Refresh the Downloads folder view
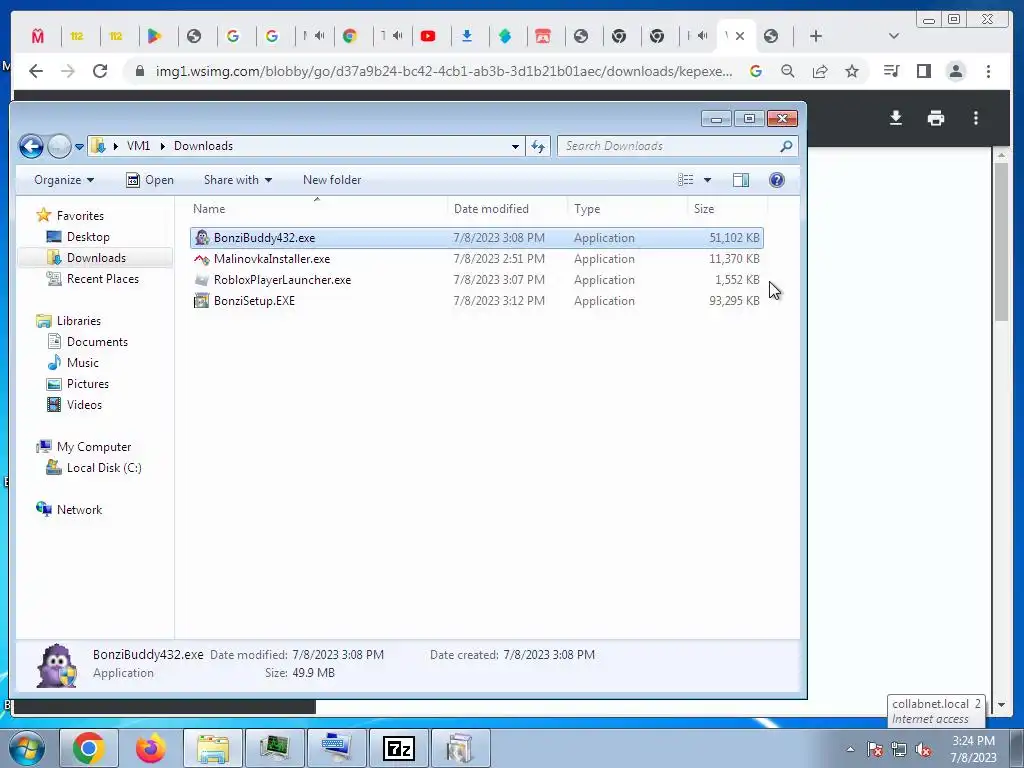The image size is (1024, 768). 538,146
